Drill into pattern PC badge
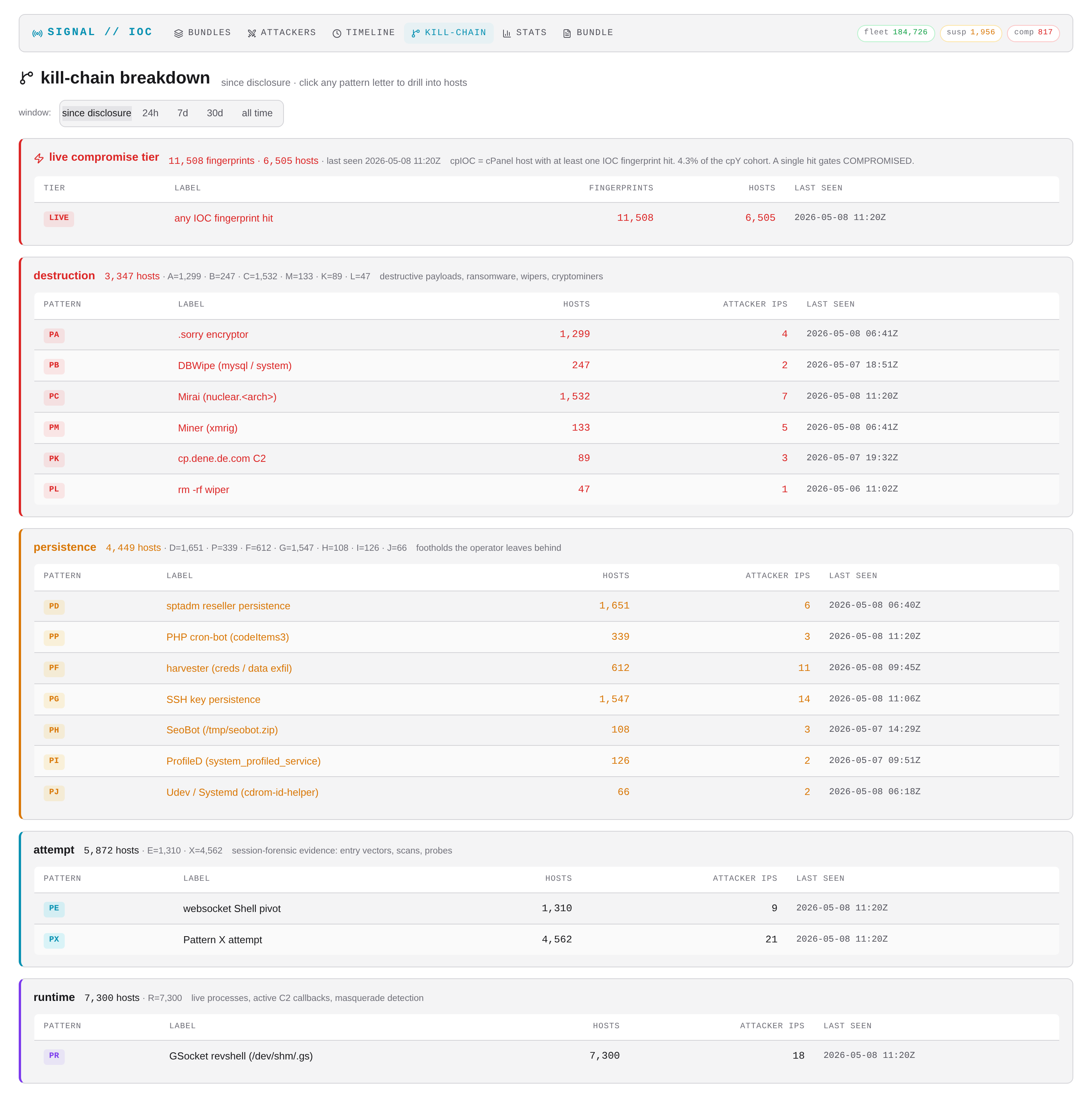 pyautogui.click(x=54, y=397)
